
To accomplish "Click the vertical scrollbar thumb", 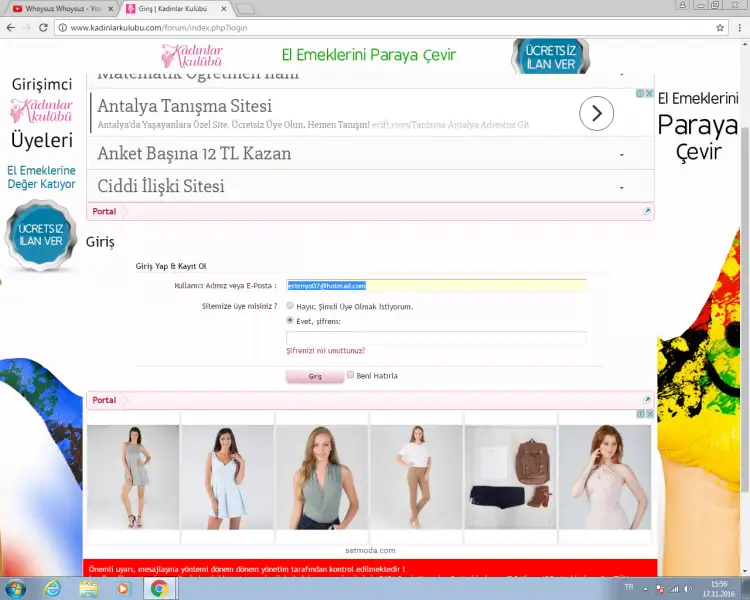I will click(745, 311).
